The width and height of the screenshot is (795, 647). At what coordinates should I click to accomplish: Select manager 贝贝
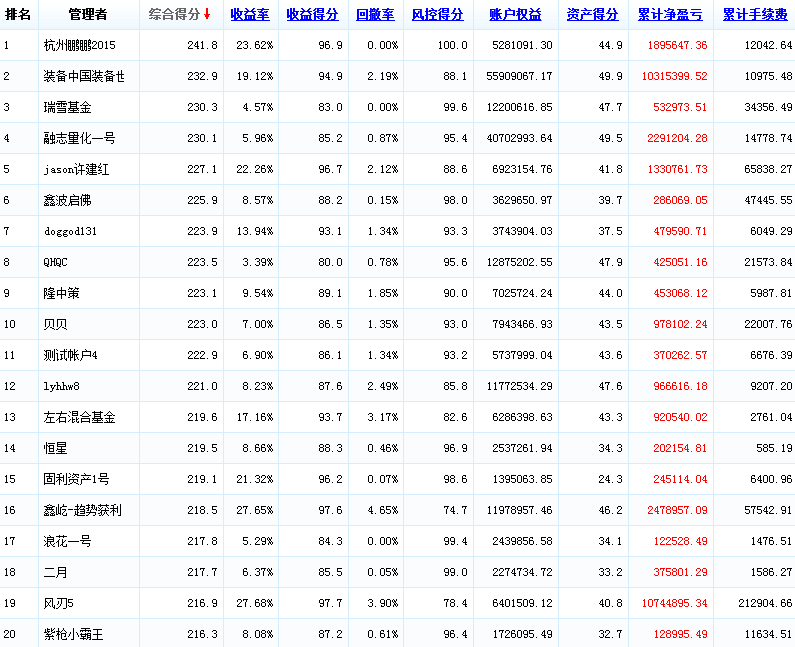[55, 324]
